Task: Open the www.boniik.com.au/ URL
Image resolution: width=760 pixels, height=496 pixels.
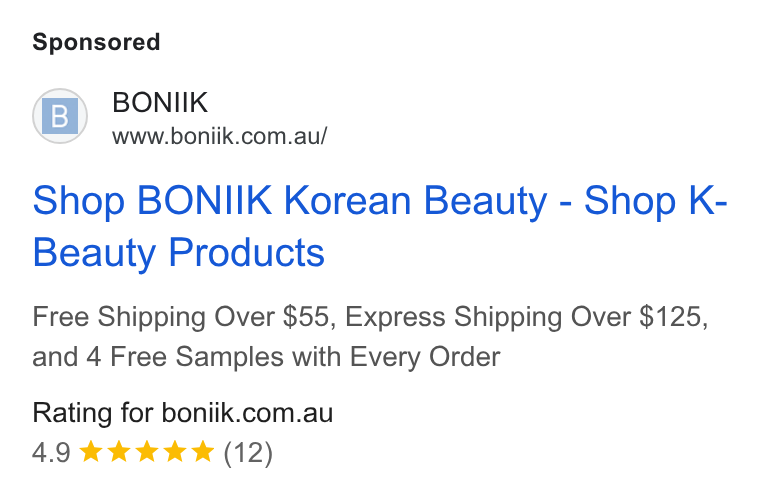Action: tap(220, 136)
